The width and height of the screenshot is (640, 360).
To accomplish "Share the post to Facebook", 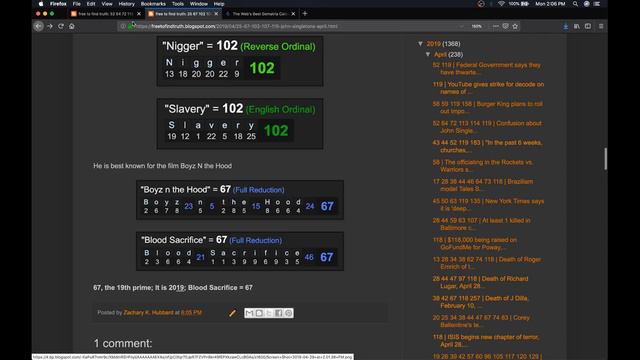I will point(278,313).
